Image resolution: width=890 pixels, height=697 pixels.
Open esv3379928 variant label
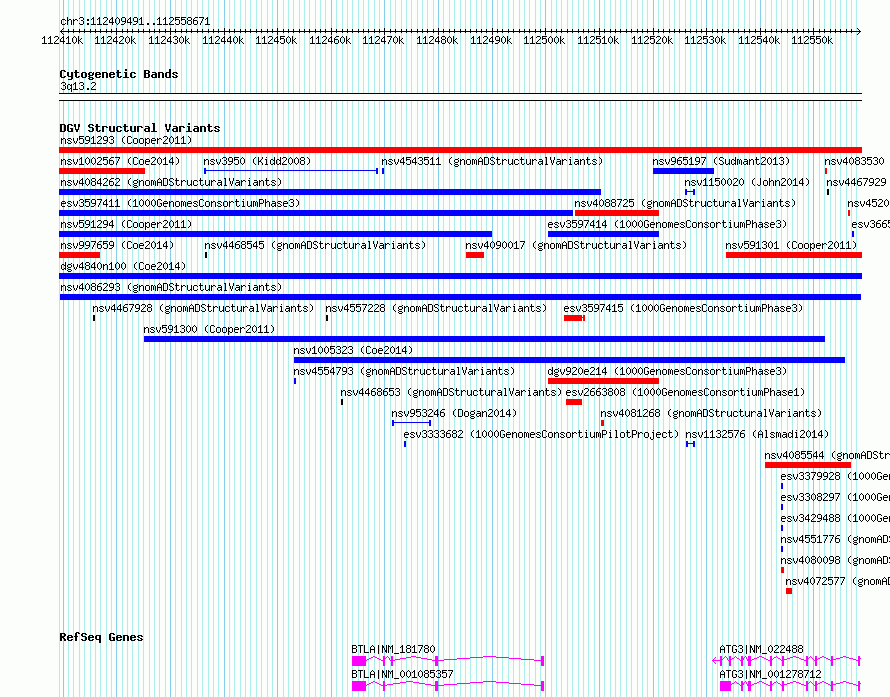[835, 476]
